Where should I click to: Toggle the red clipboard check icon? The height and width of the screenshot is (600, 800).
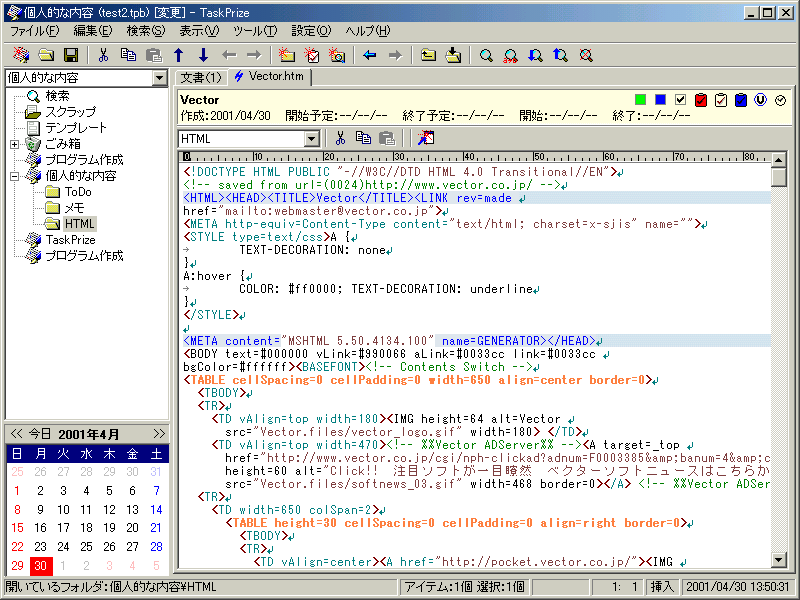pos(701,99)
